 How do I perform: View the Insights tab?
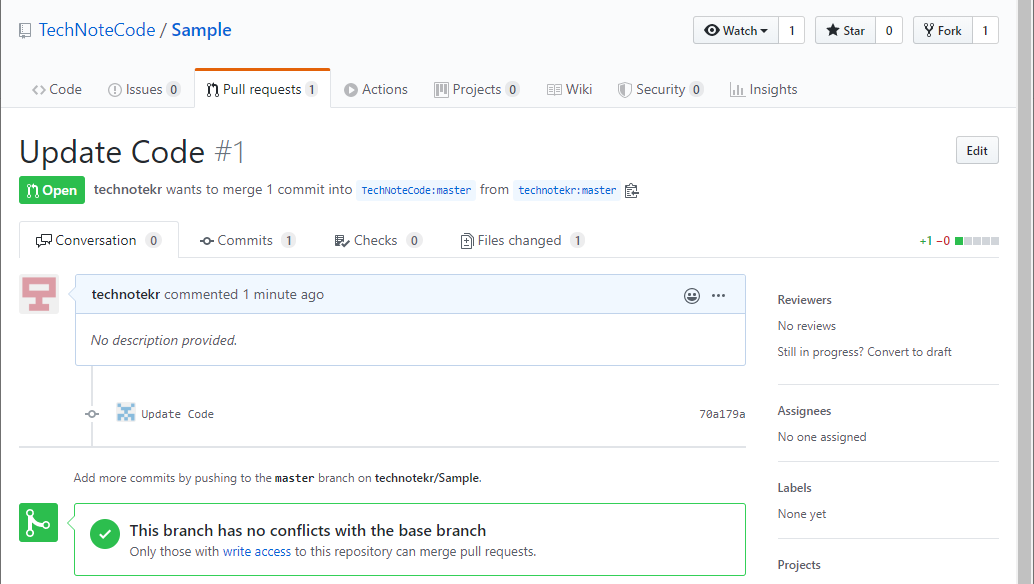764,89
